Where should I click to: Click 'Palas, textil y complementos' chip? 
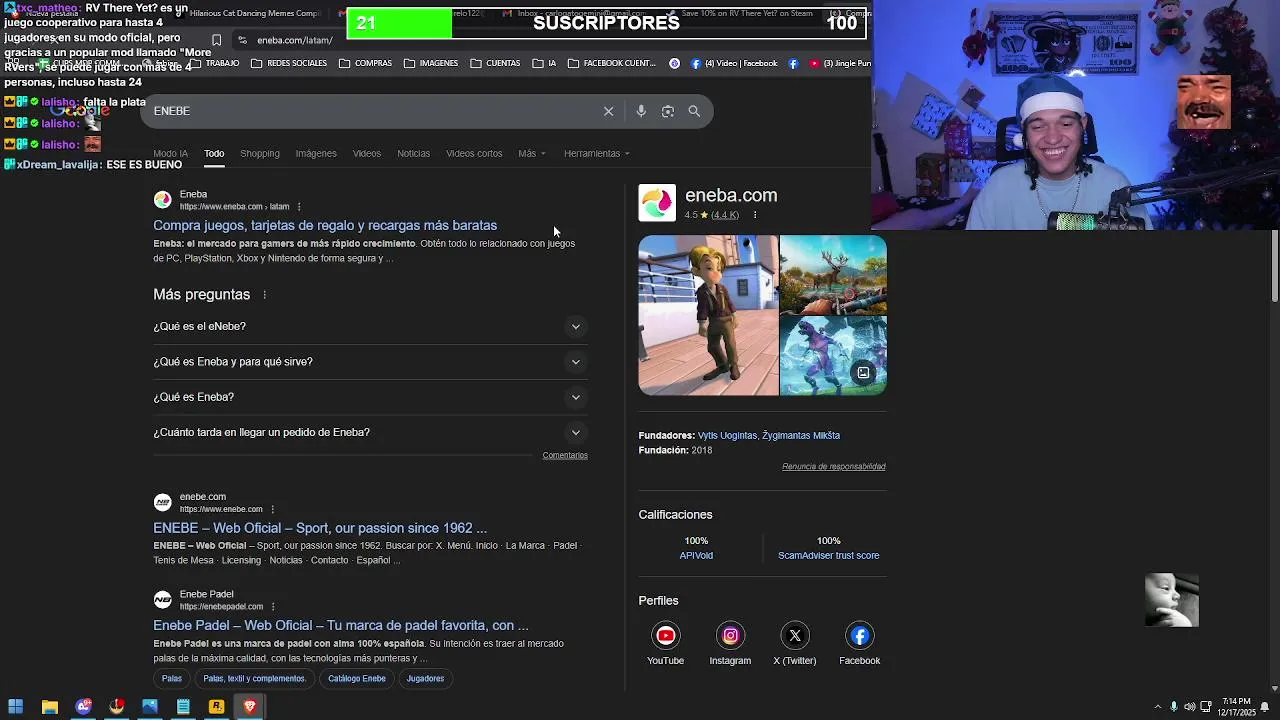pyautogui.click(x=254, y=678)
